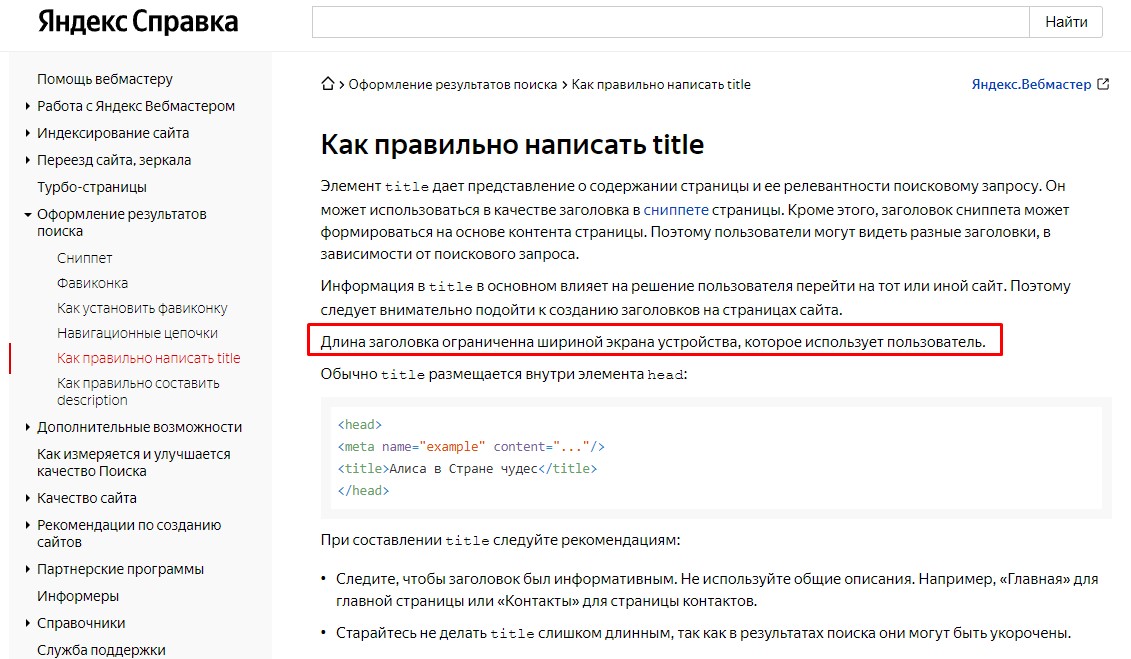Expand Индексирование сайта arrow

tap(27, 133)
